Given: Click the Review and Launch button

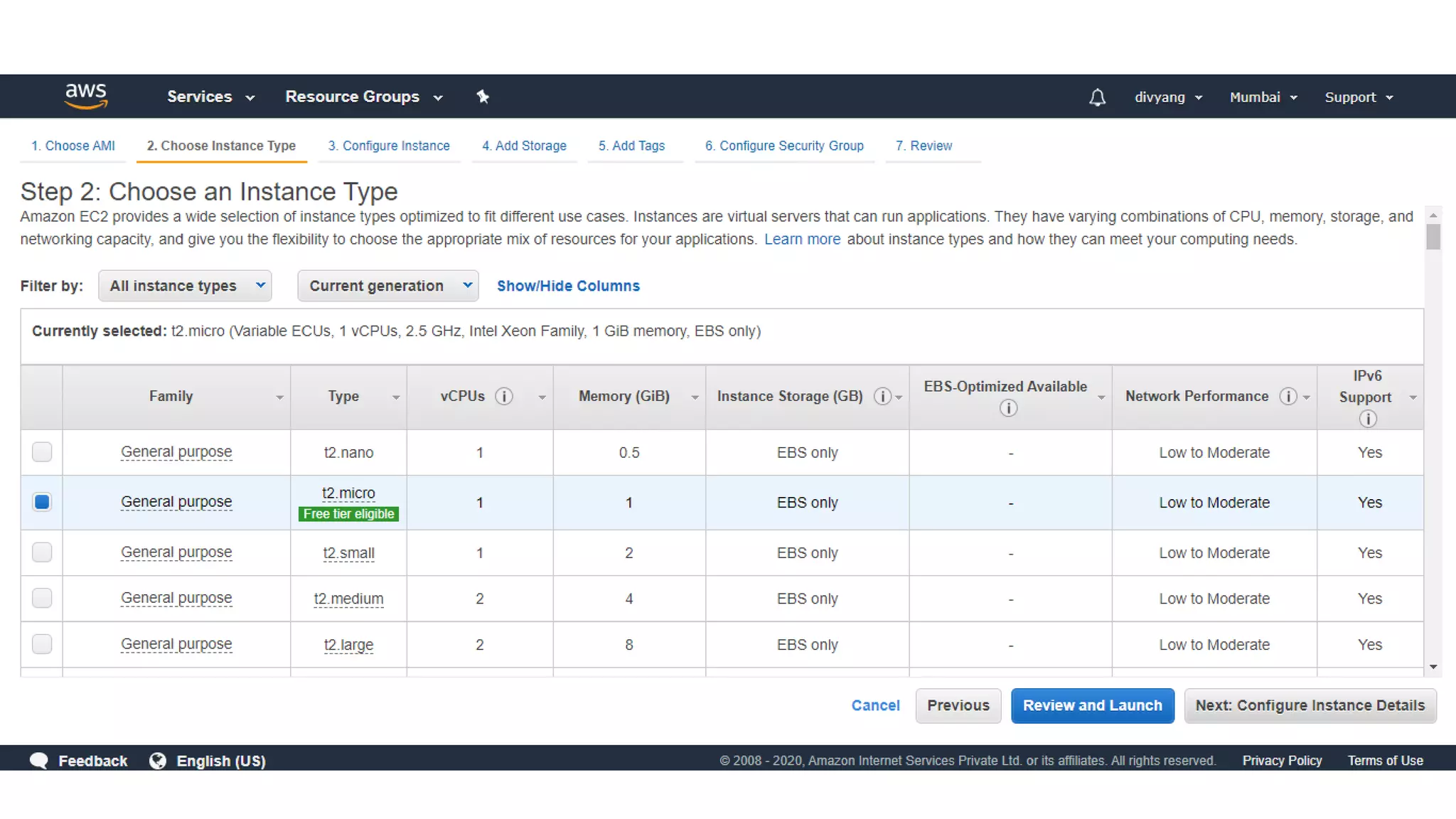Looking at the screenshot, I should [x=1092, y=705].
